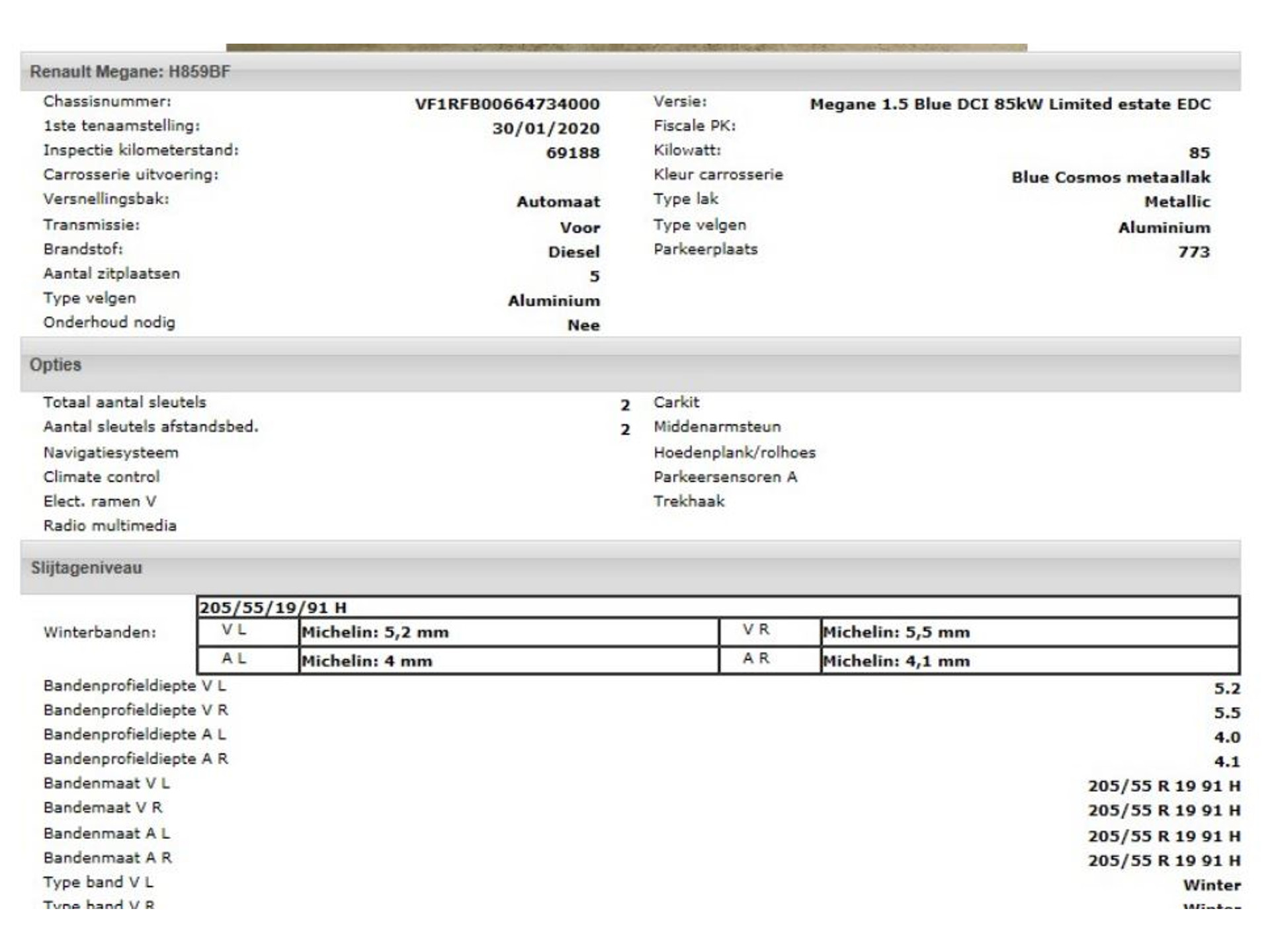This screenshot has height=952, width=1270.
Task: Click the Bandenmaat V L label
Action: pyautogui.click(x=106, y=783)
